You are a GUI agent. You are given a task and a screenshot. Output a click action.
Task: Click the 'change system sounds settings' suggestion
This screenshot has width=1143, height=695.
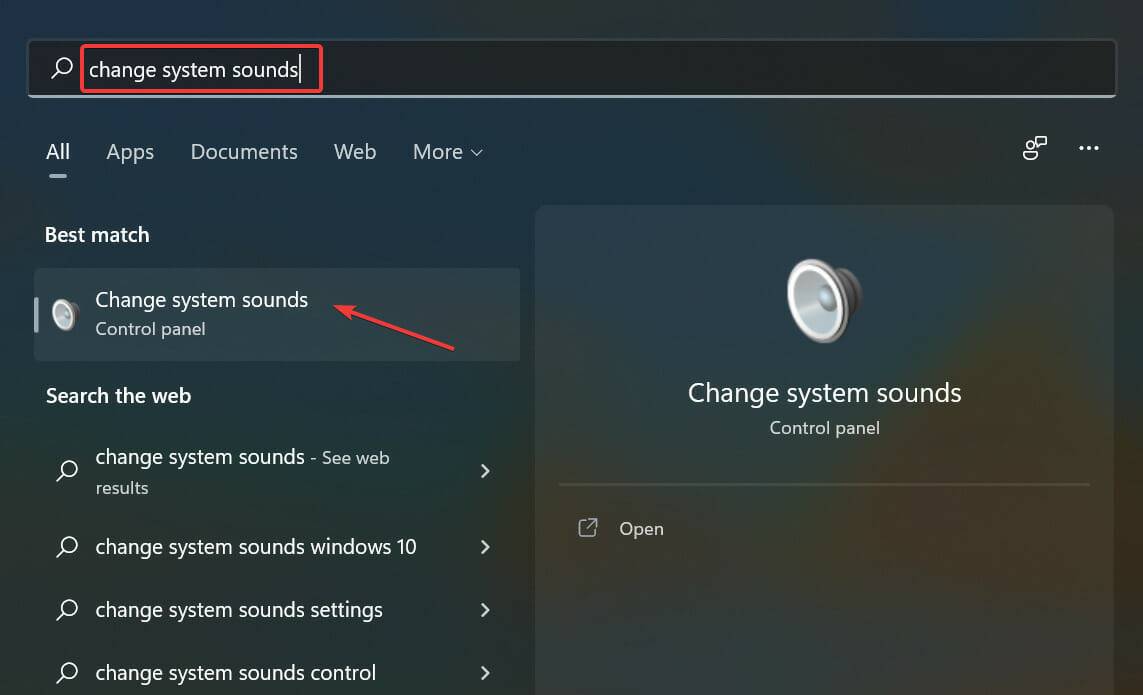tap(238, 610)
